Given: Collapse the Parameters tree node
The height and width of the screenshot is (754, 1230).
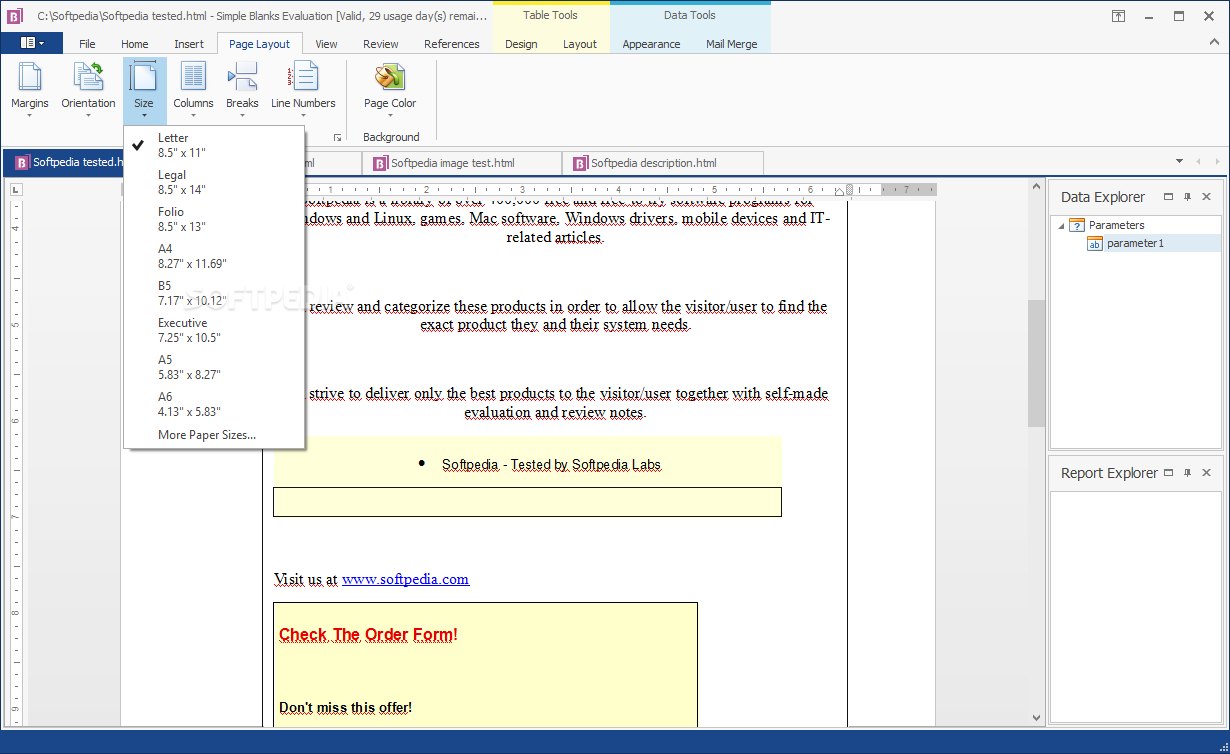Looking at the screenshot, I should coord(1061,225).
